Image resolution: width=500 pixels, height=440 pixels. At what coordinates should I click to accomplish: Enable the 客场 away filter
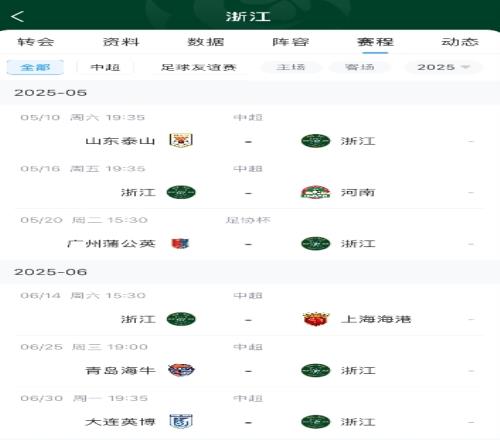(360, 67)
